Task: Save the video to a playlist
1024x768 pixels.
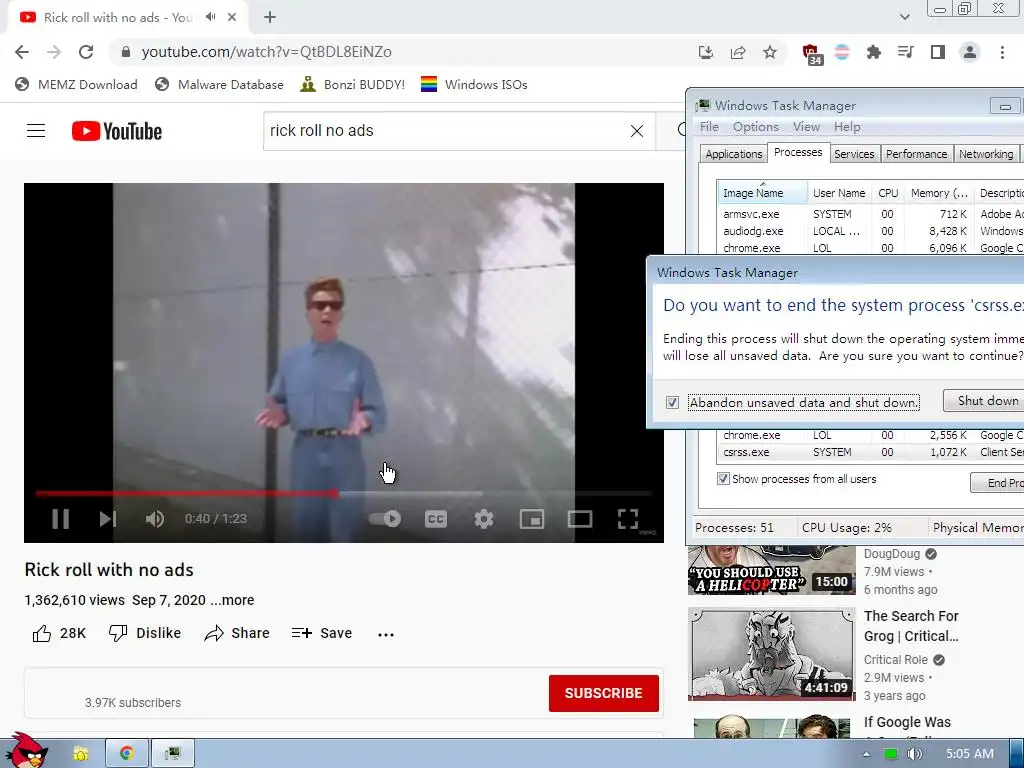Action: (321, 633)
